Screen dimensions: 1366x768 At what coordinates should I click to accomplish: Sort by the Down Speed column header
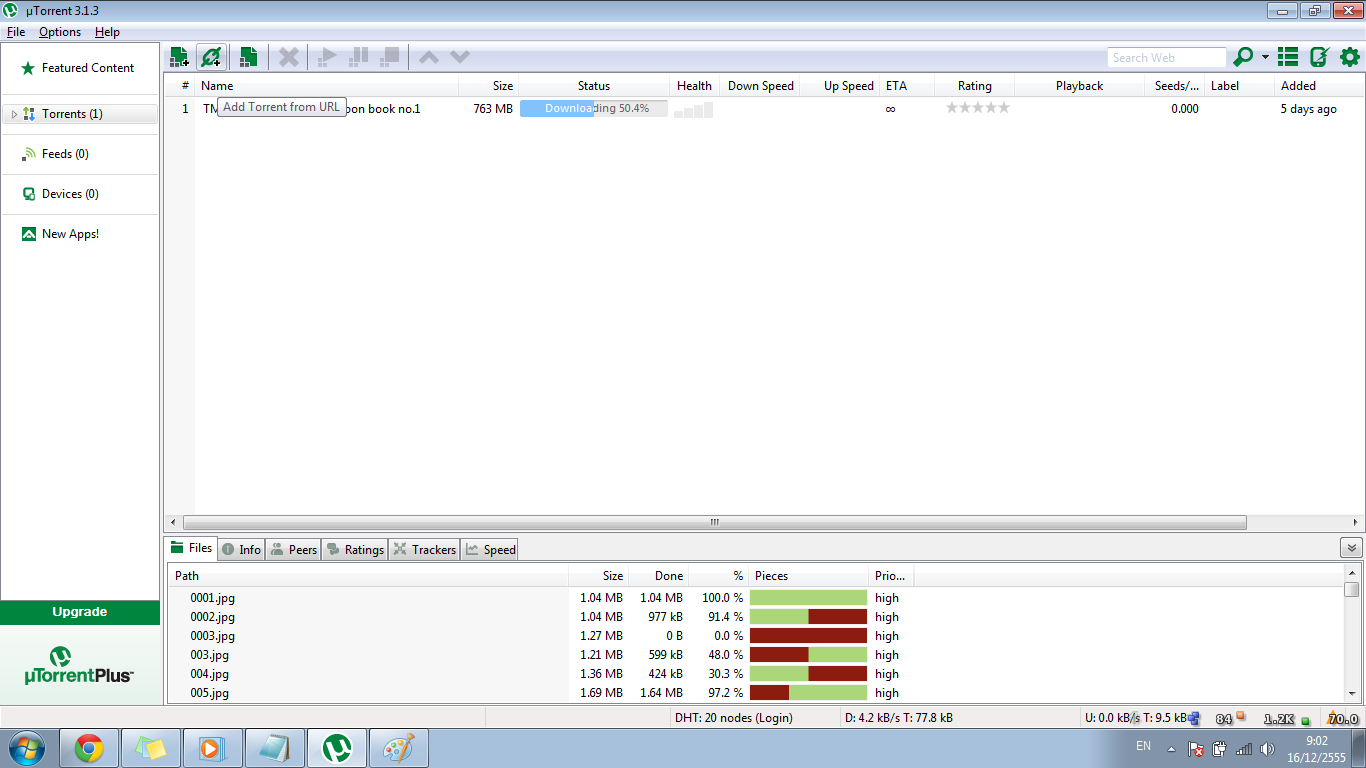coord(760,86)
